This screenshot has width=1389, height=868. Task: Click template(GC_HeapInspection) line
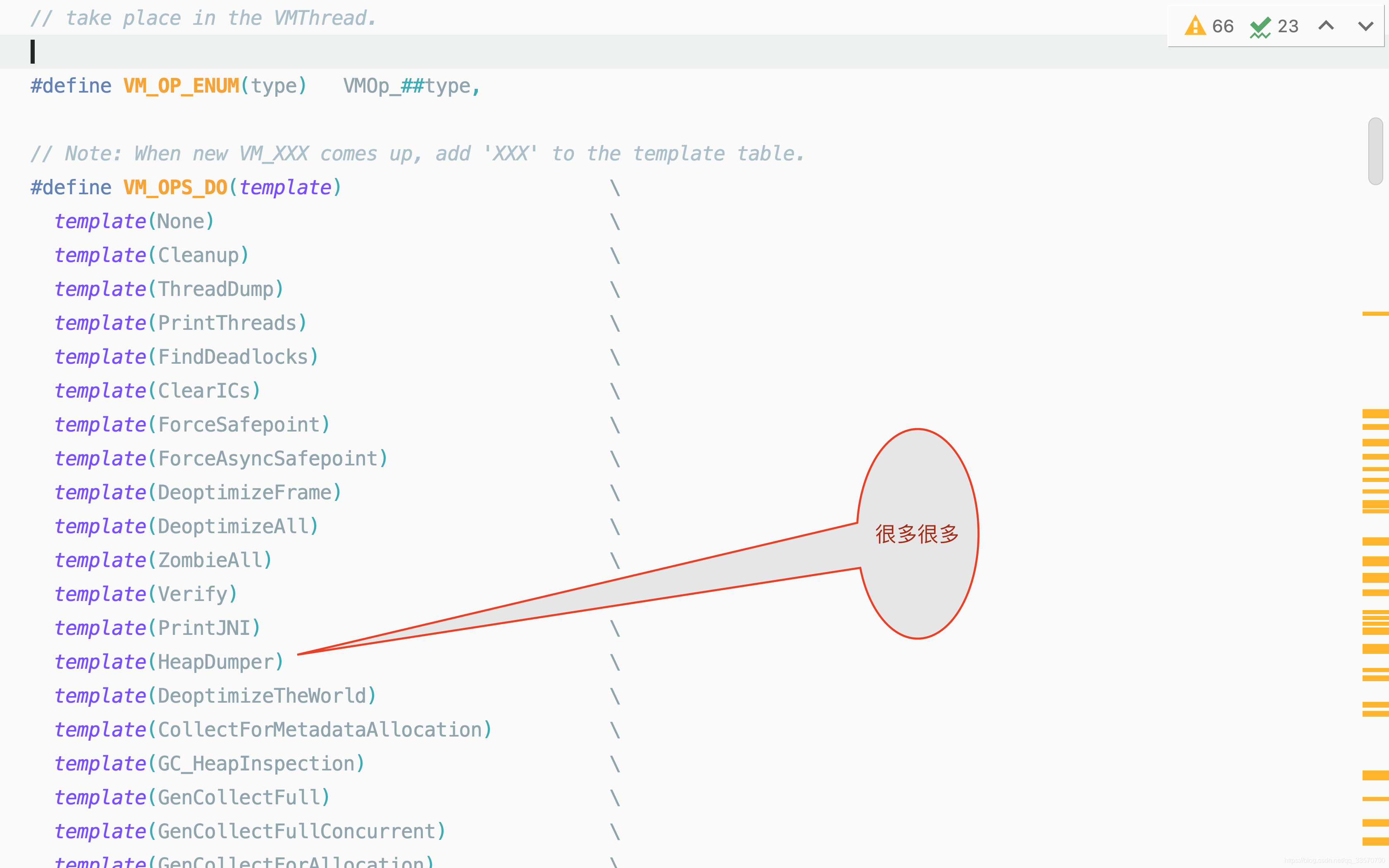210,763
